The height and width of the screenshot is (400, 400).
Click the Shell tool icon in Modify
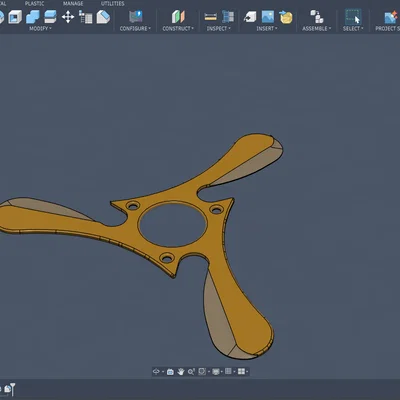tap(15, 17)
